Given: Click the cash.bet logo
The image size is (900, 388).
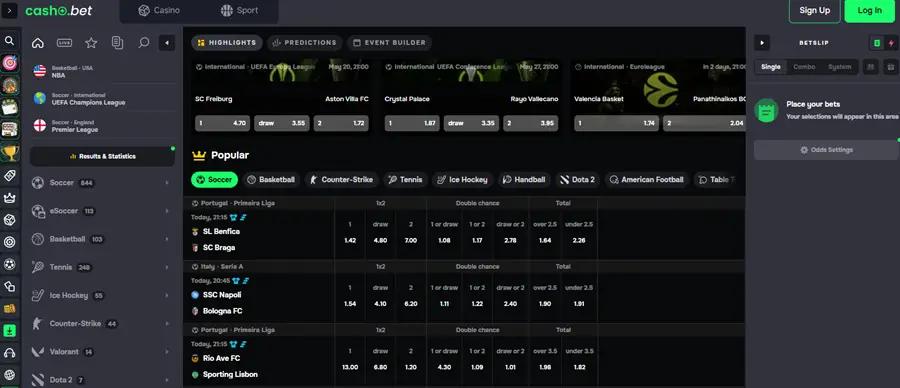Looking at the screenshot, I should pos(58,10).
